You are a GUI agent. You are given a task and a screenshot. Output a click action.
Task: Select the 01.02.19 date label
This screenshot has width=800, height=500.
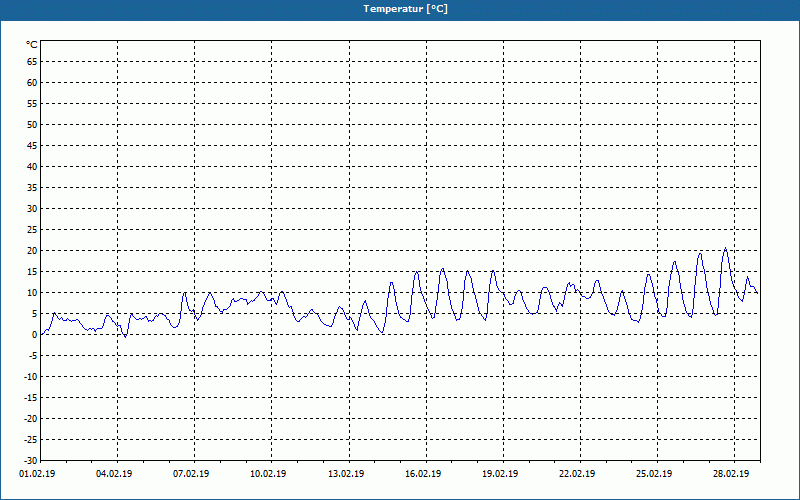[37, 473]
